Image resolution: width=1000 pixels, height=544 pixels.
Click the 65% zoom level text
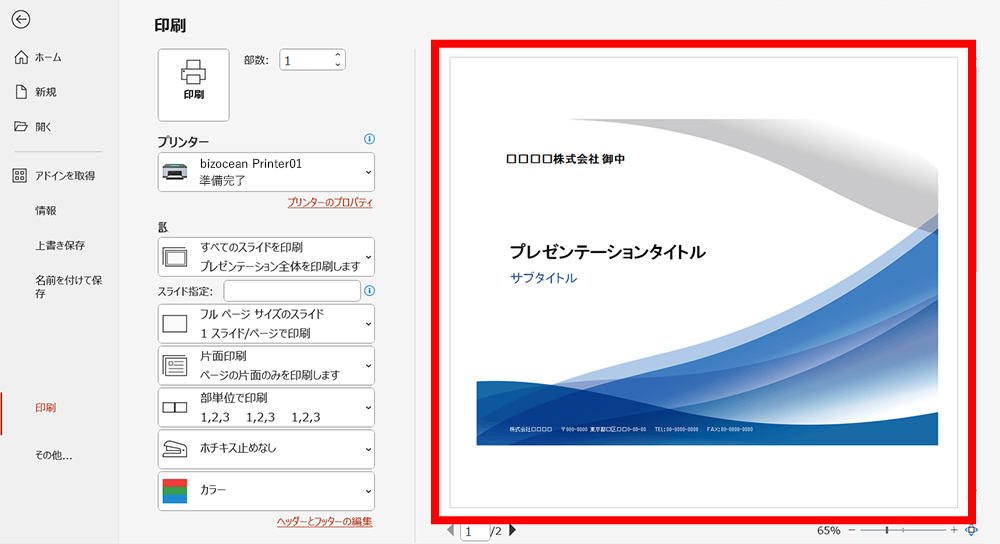click(x=828, y=531)
